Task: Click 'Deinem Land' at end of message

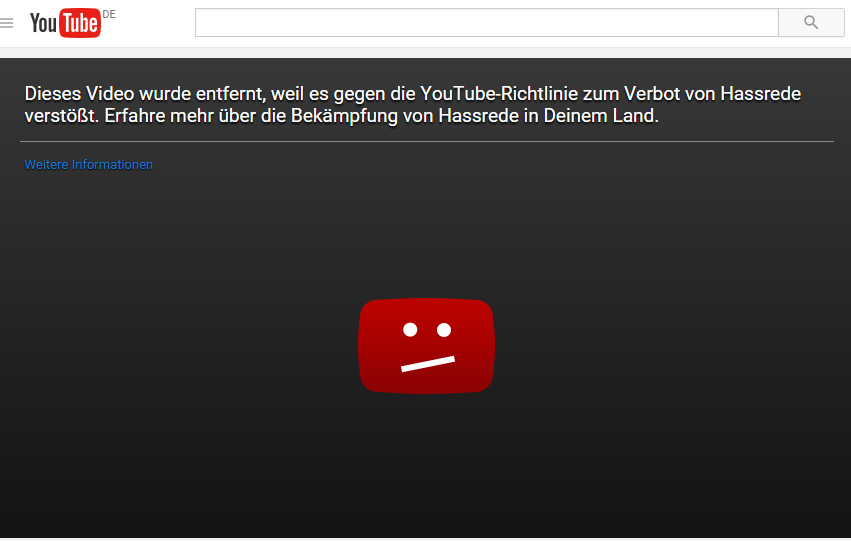Action: 601,116
